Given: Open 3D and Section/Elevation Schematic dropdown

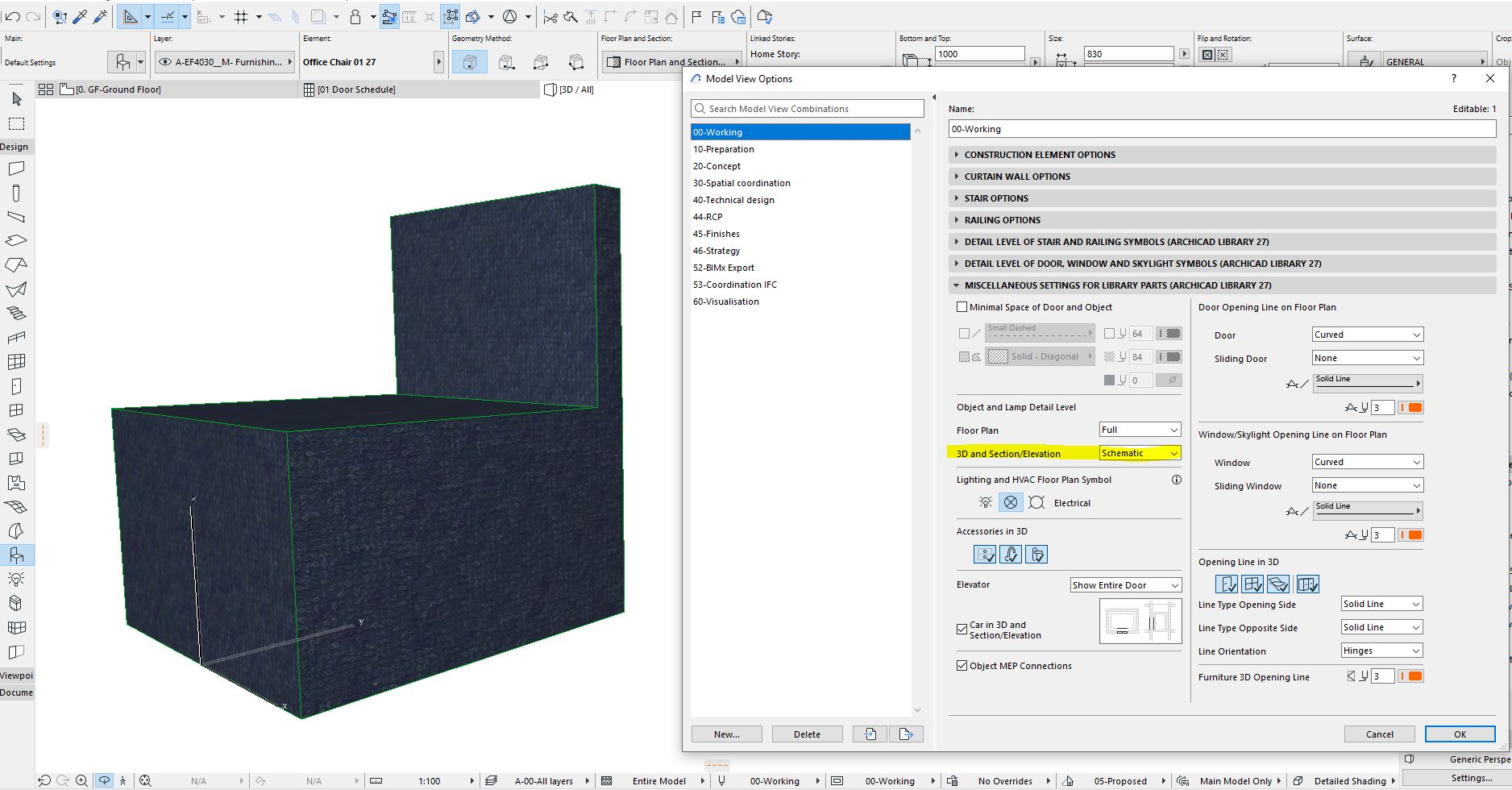Looking at the screenshot, I should point(1140,453).
